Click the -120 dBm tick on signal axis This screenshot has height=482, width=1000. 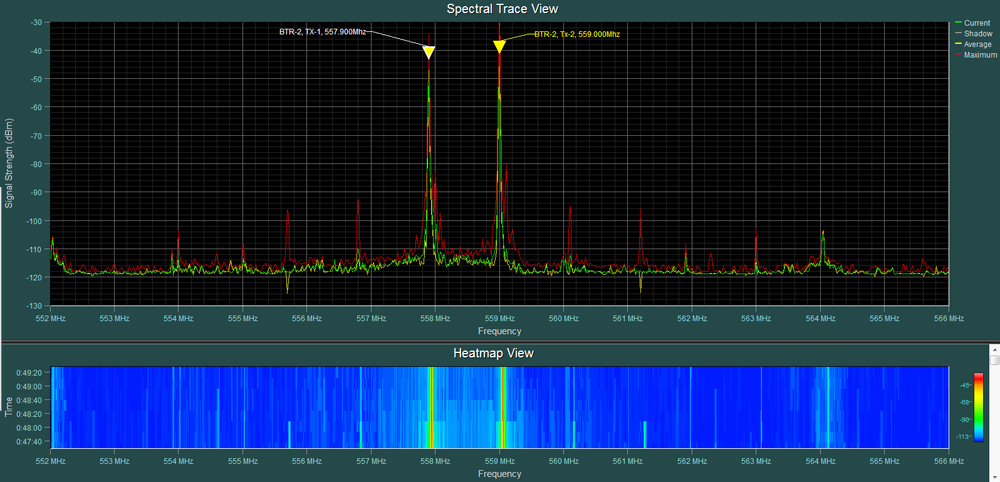(35, 277)
